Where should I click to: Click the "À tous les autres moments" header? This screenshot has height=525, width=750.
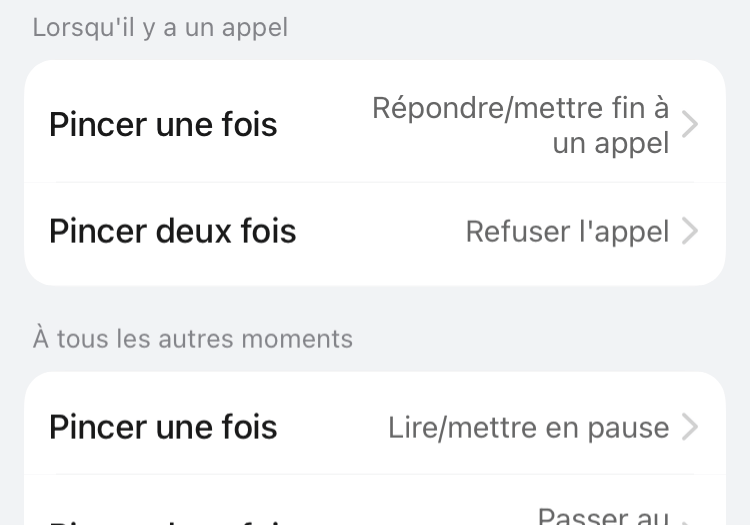[x=192, y=339]
